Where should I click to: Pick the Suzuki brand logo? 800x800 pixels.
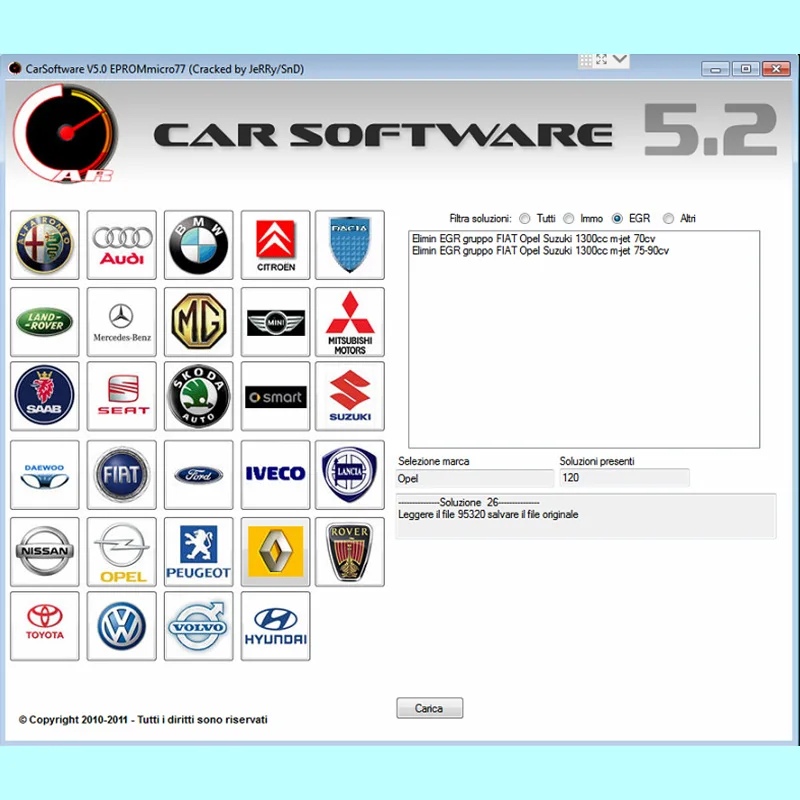(350, 396)
